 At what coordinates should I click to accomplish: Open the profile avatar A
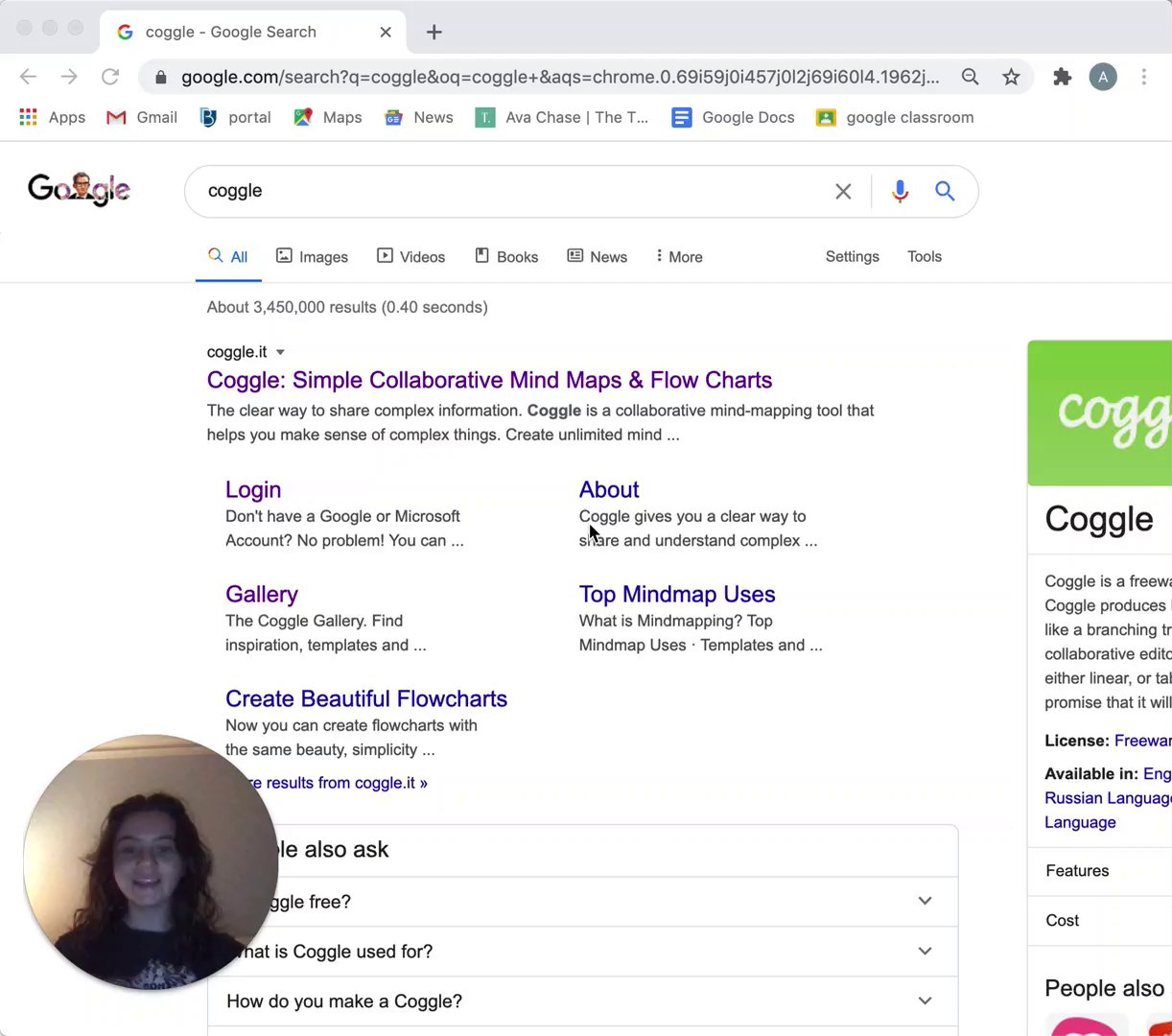1103,77
